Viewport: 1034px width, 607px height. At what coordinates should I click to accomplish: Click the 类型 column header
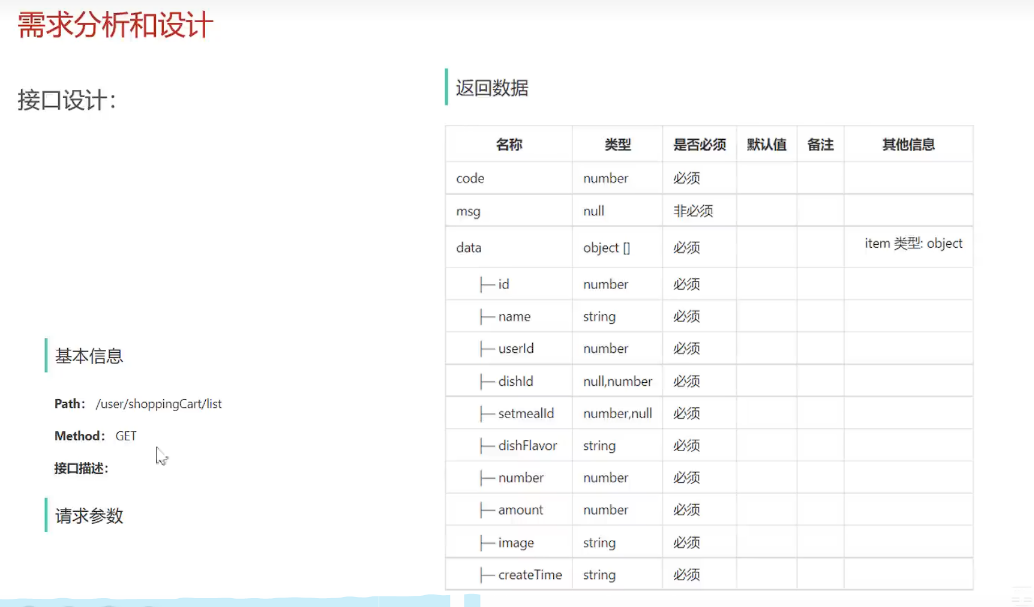point(616,143)
